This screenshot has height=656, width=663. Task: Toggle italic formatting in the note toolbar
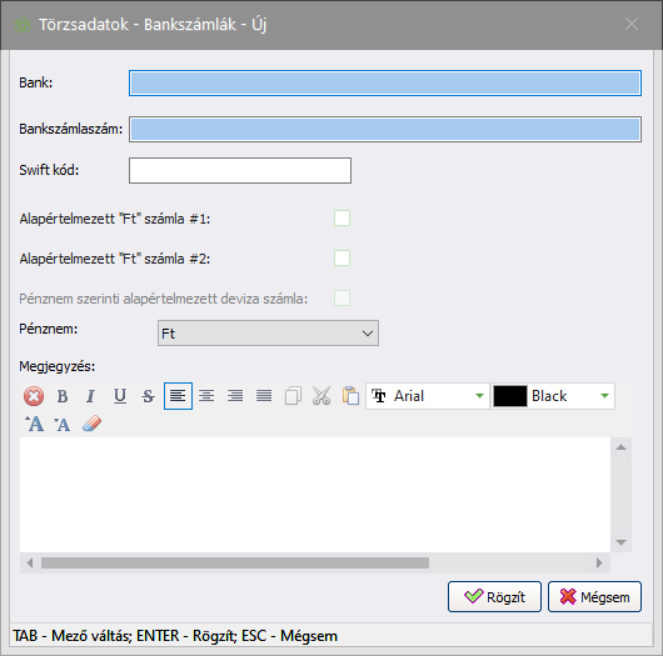(90, 396)
